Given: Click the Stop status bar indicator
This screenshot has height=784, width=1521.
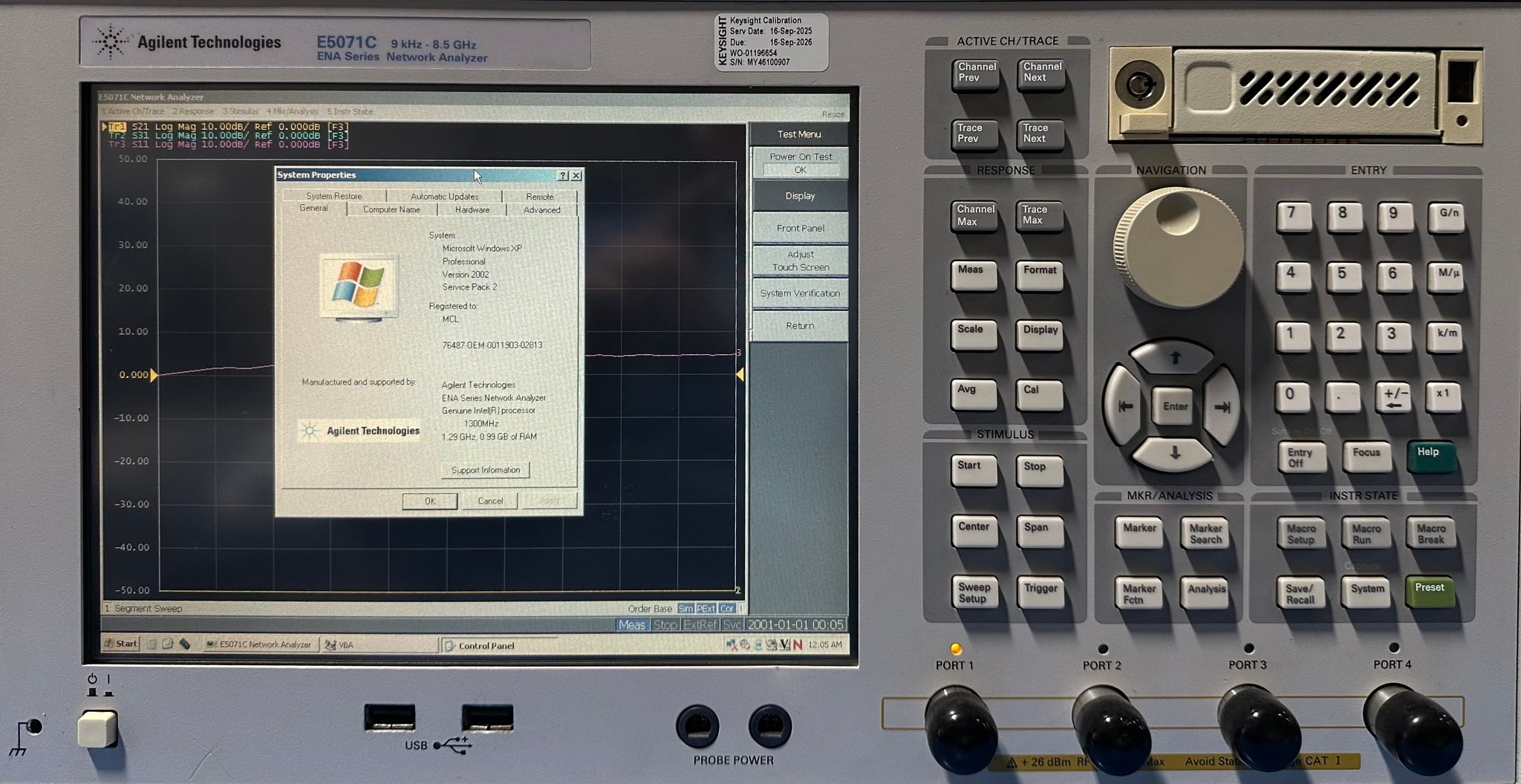Looking at the screenshot, I should click(665, 625).
